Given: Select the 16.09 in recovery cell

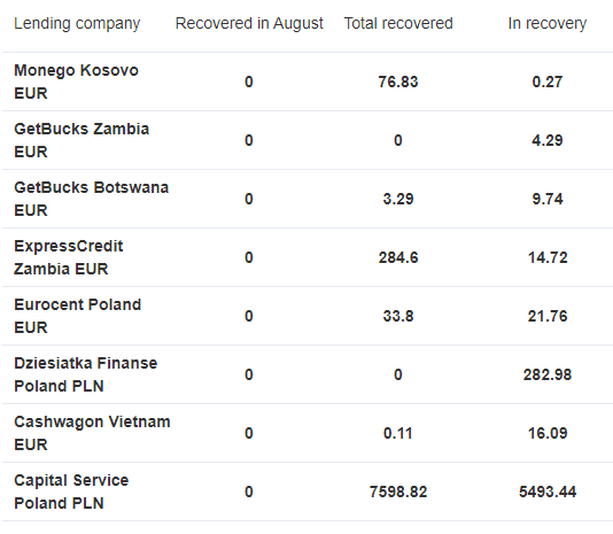Looking at the screenshot, I should click(x=547, y=433).
